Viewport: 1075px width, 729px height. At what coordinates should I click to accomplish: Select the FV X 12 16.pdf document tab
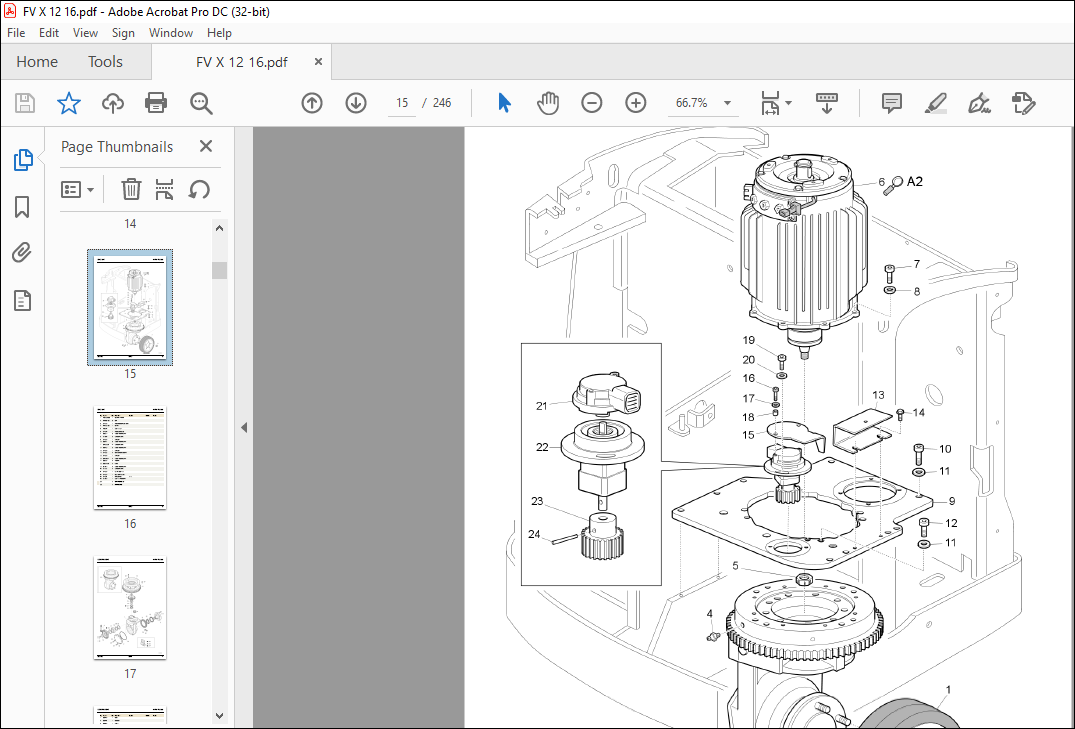(x=242, y=62)
